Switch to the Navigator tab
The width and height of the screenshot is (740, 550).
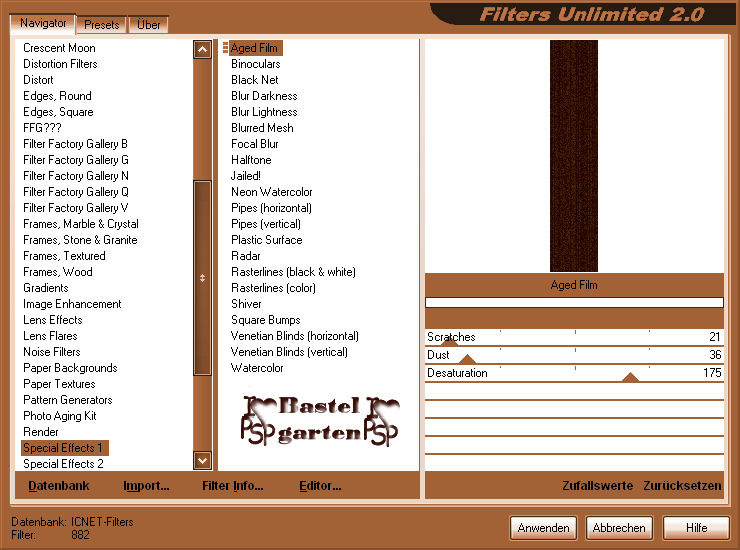click(42, 23)
